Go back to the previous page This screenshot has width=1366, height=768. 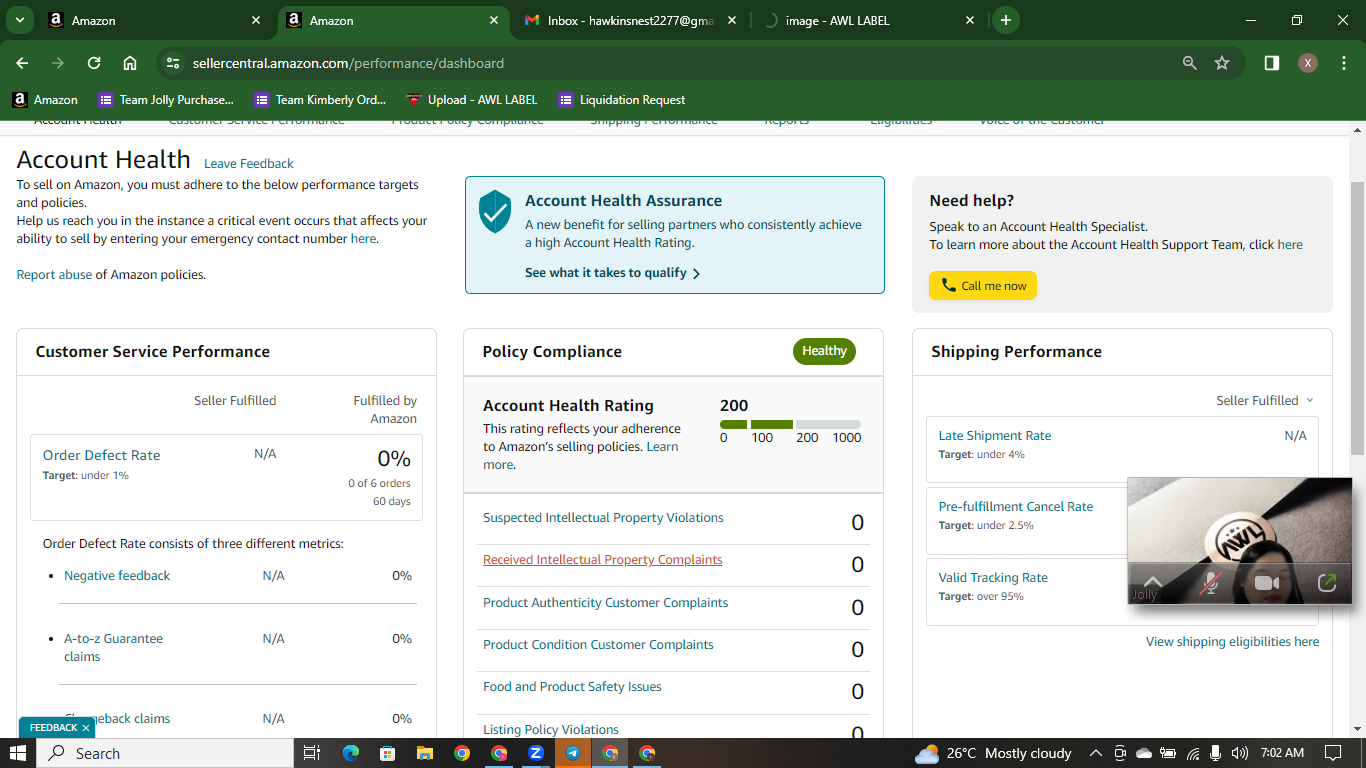point(22,63)
